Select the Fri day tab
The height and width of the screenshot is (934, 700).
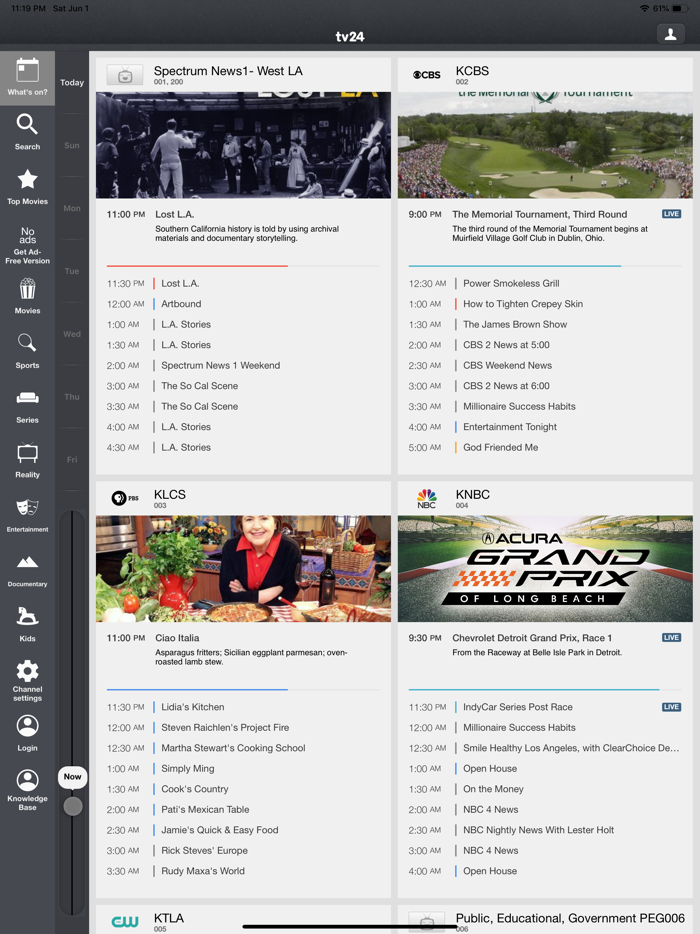pyautogui.click(x=72, y=459)
